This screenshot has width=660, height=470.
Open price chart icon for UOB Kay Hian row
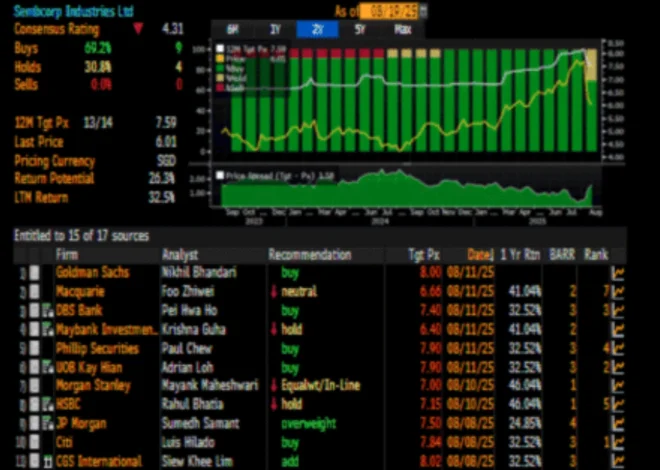click(617, 368)
